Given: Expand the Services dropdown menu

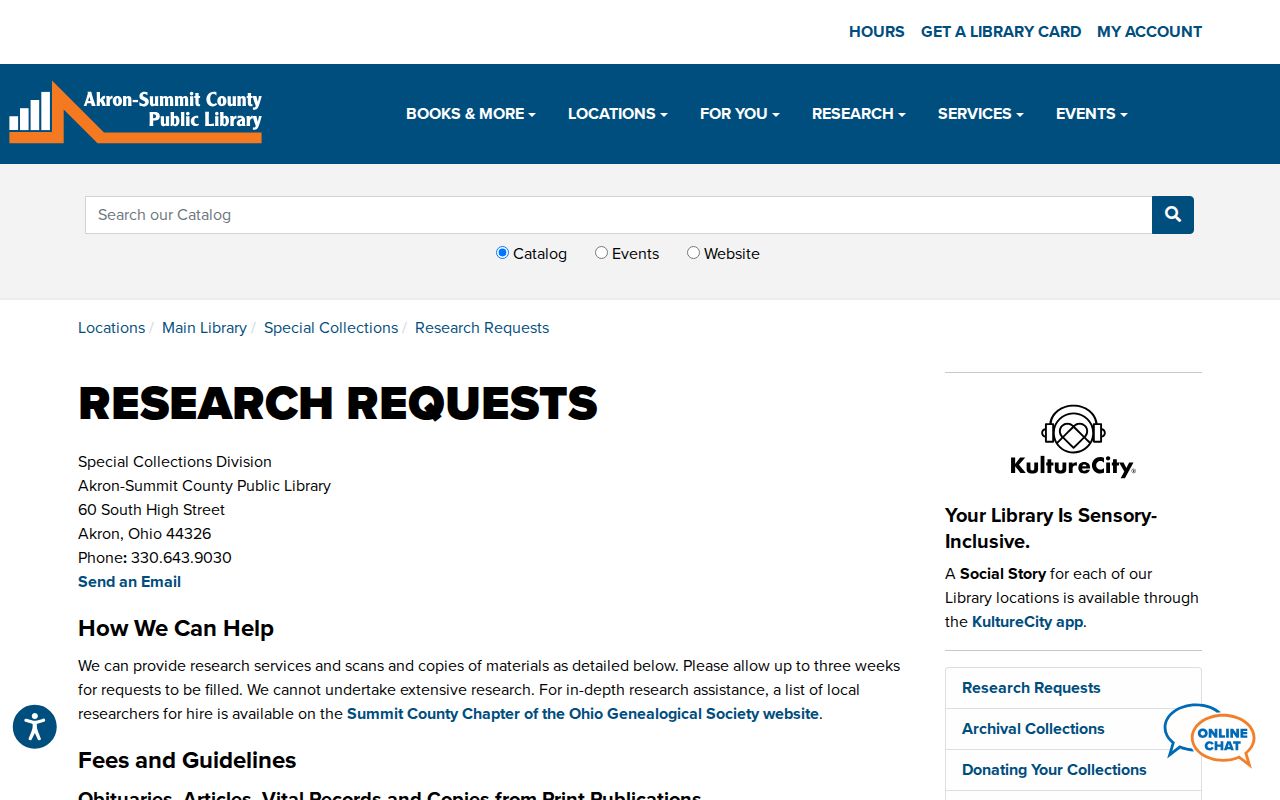Looking at the screenshot, I should tap(981, 114).
